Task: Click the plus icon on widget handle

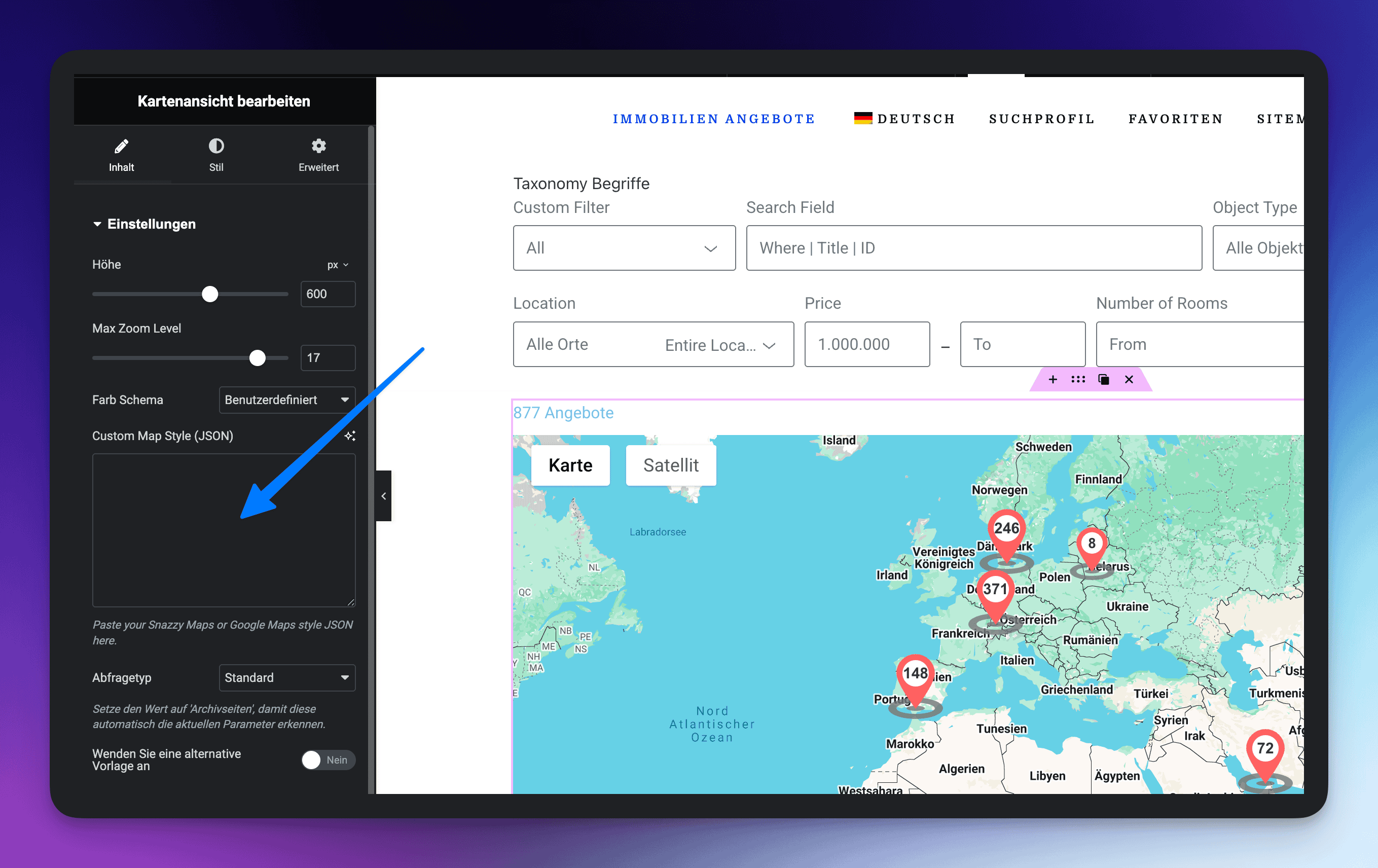Action: 1053,379
